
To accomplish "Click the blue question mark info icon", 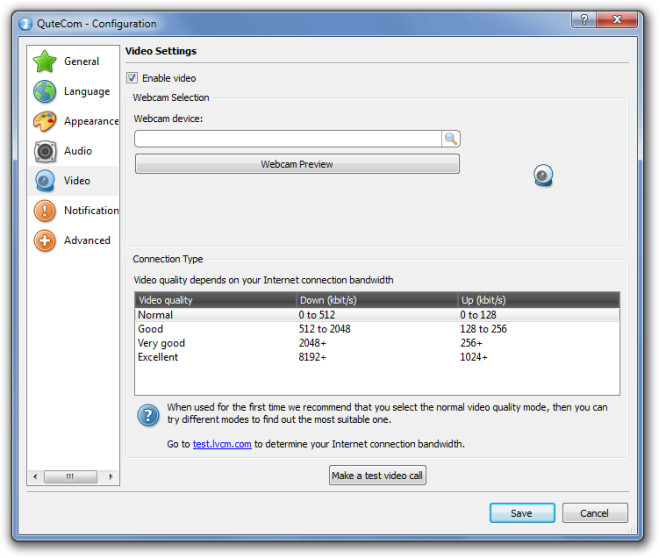I will tap(148, 415).
